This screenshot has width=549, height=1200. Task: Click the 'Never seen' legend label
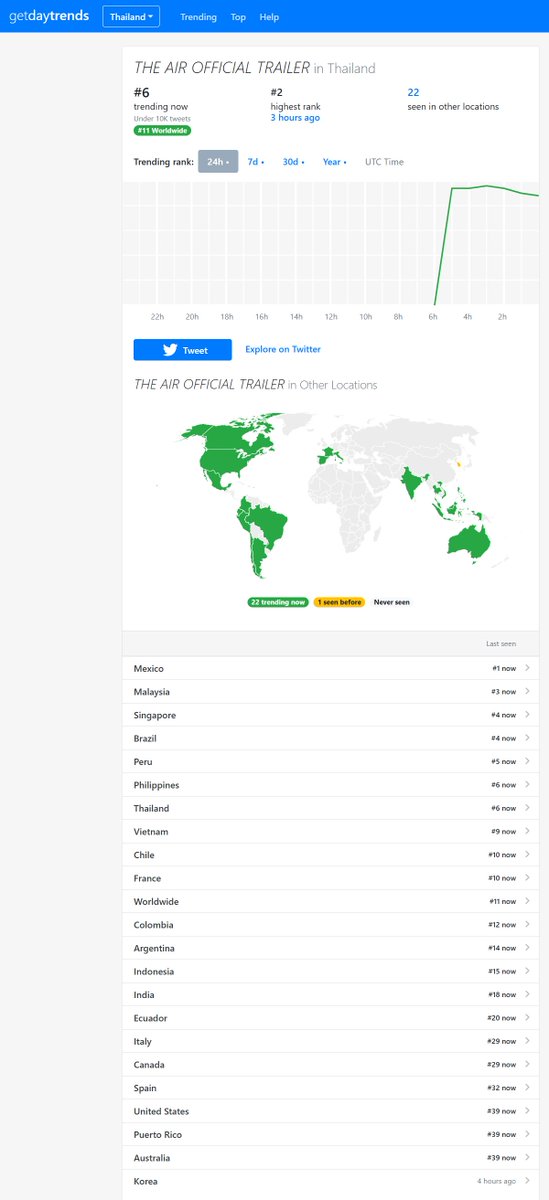392,602
